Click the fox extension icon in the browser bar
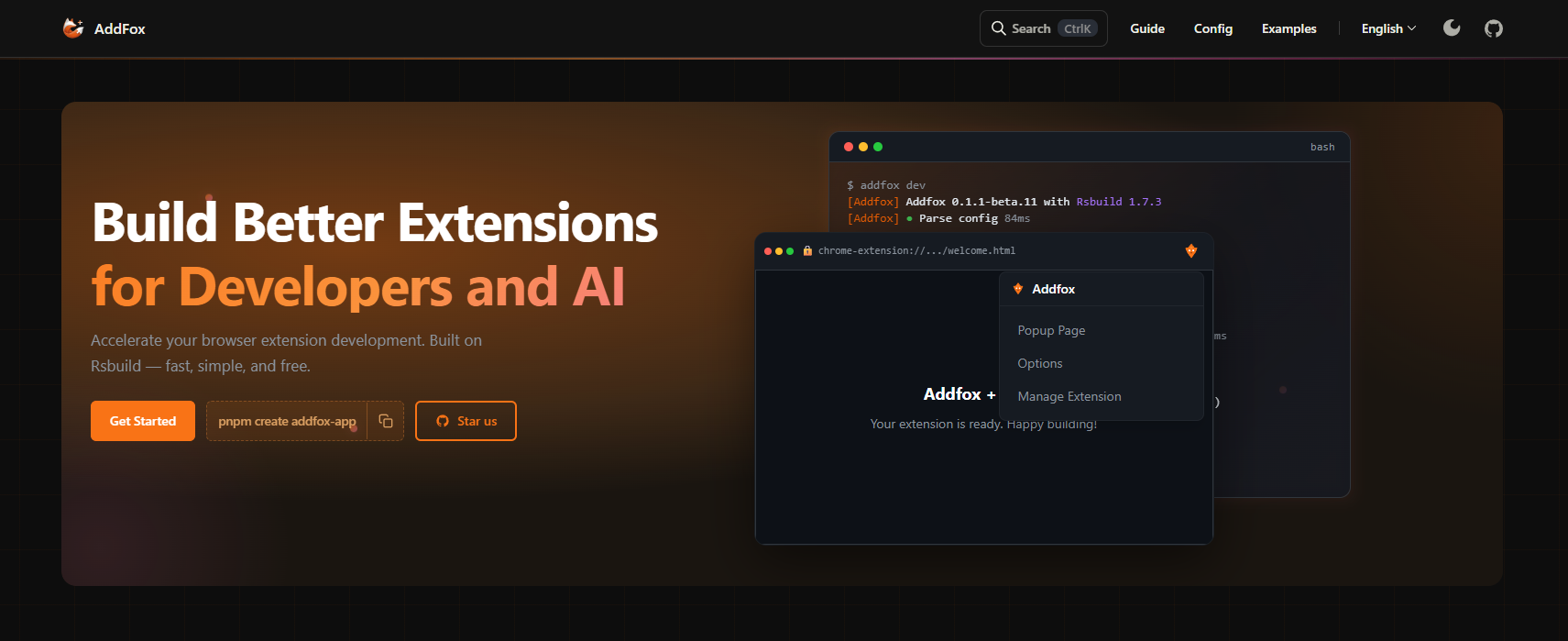The height and width of the screenshot is (641, 1568). [1191, 250]
